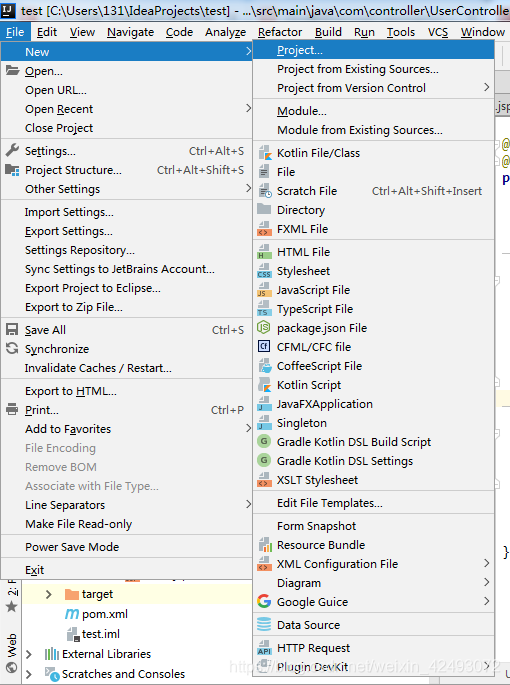Expand Project from Version Control submenu arrow
This screenshot has width=510, height=685.
(486, 87)
